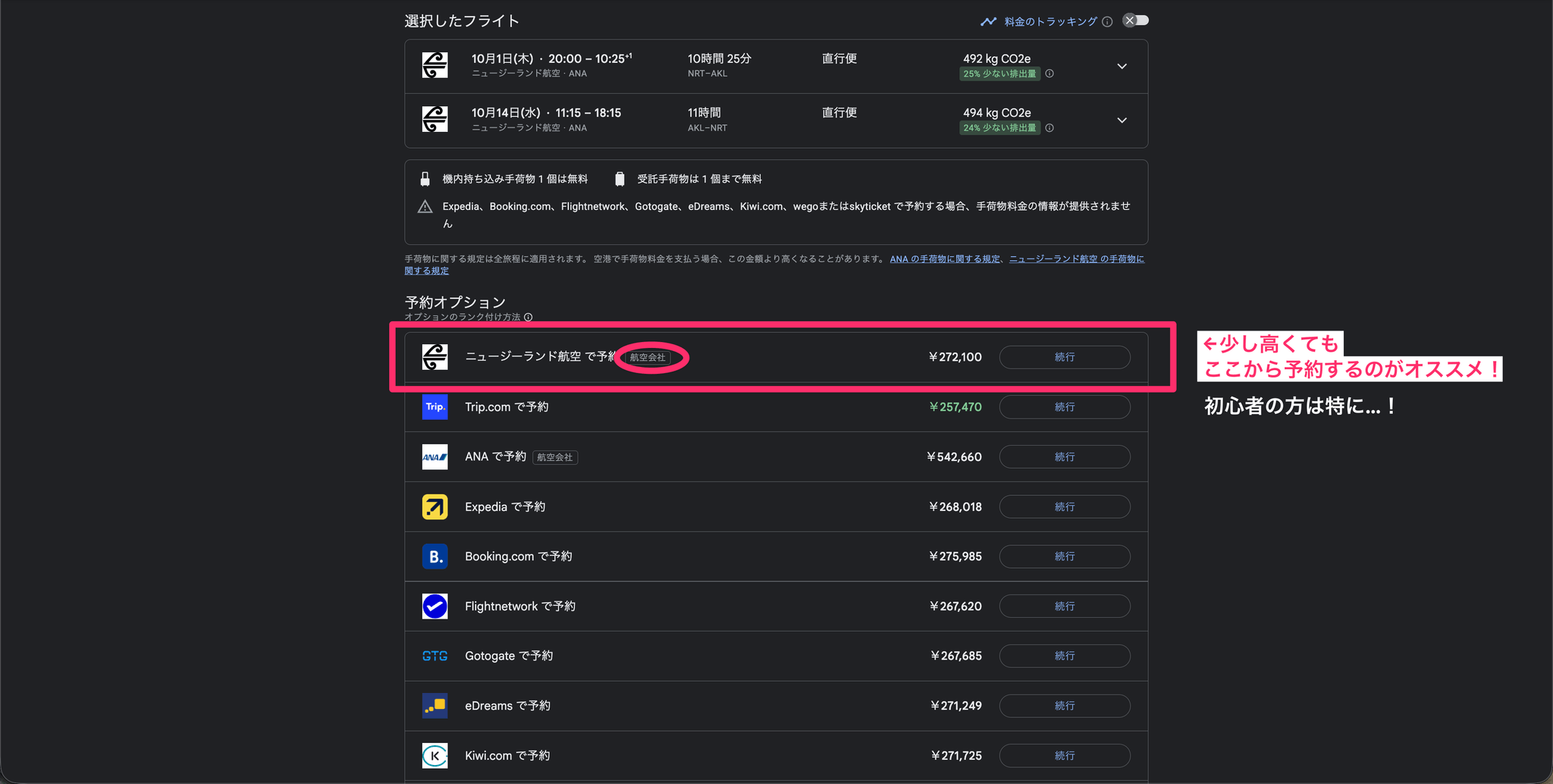Click the Trip.com price ¥257,470
Image resolution: width=1553 pixels, height=784 pixels.
click(955, 407)
